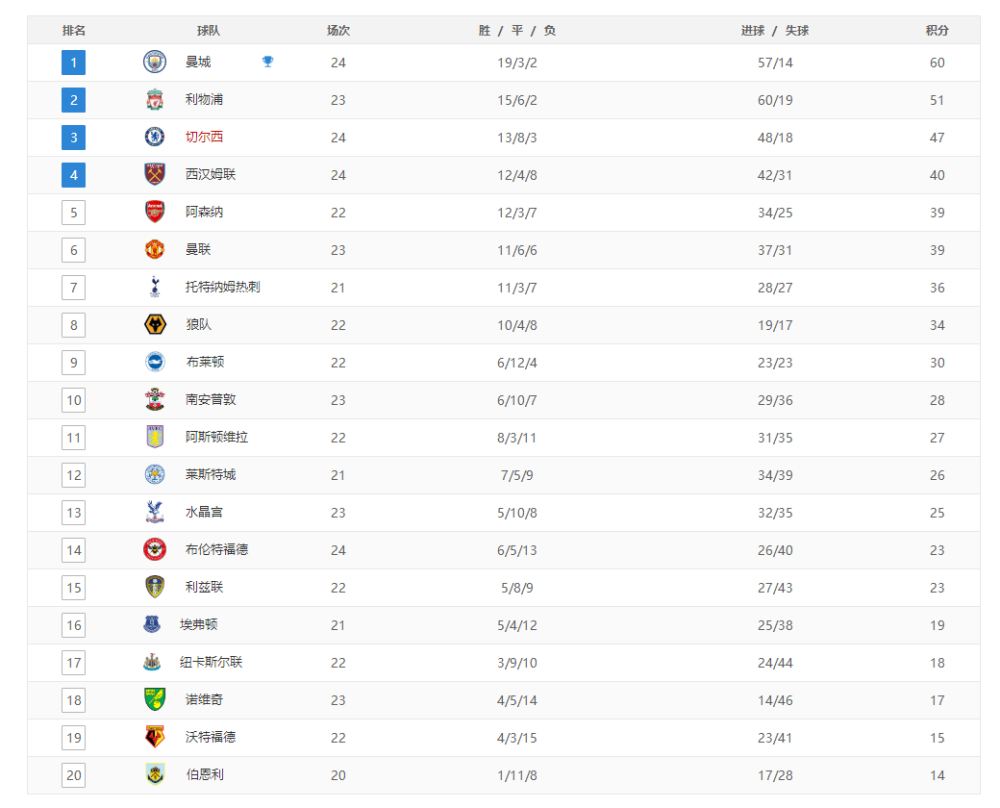1000x808 pixels.
Task: Click the 排名 column header
Action: [x=73, y=30]
